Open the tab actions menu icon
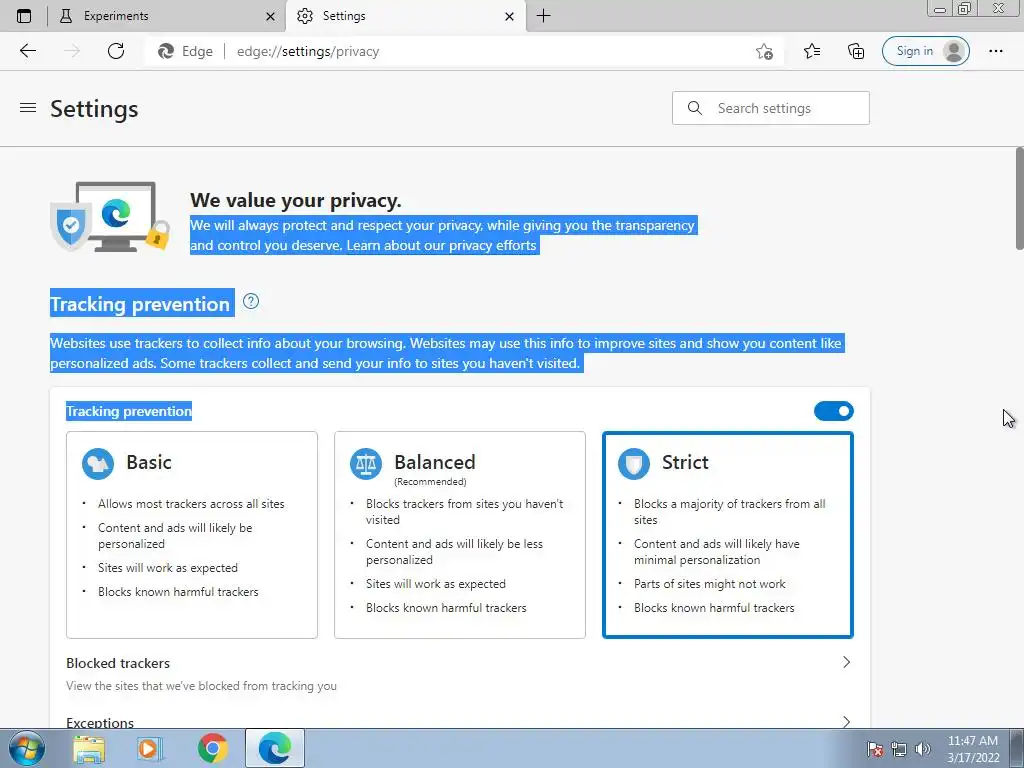 (24, 16)
